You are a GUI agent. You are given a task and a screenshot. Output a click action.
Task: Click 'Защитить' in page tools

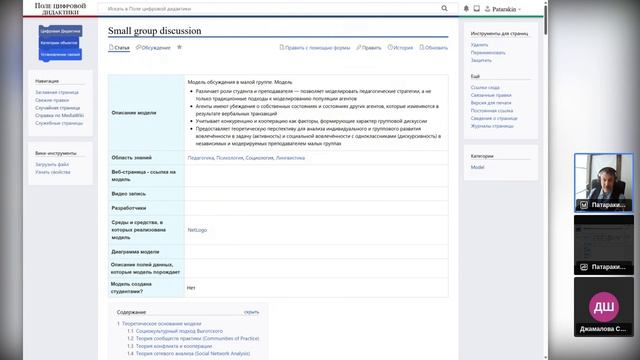point(481,60)
